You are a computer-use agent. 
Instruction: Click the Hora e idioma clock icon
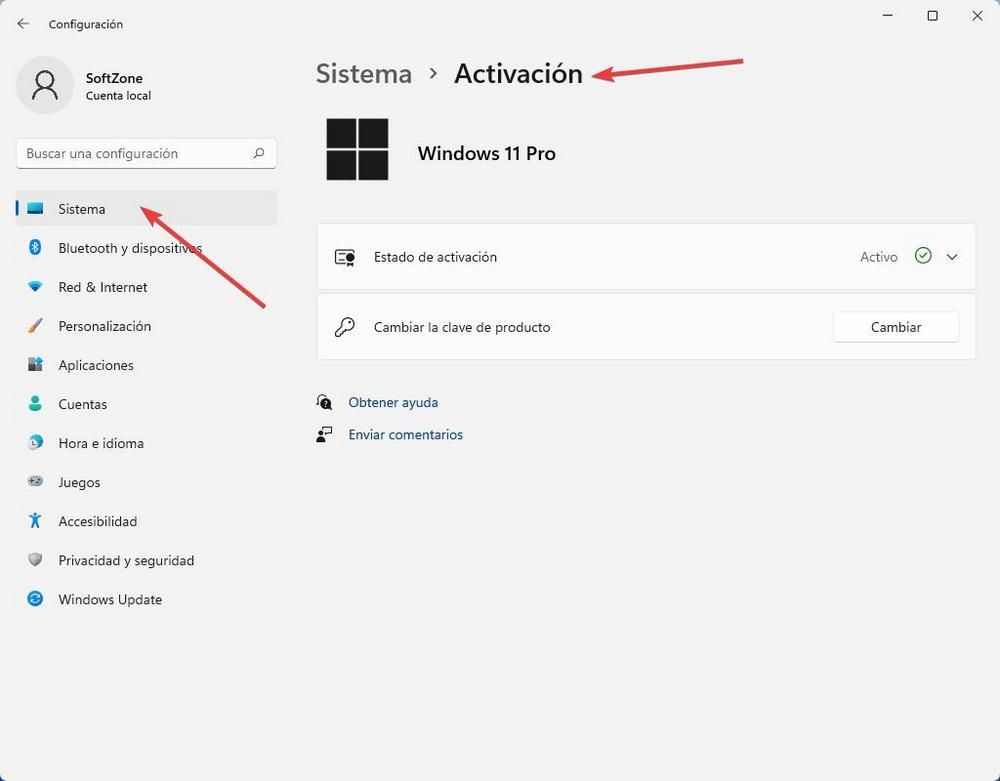pos(35,442)
